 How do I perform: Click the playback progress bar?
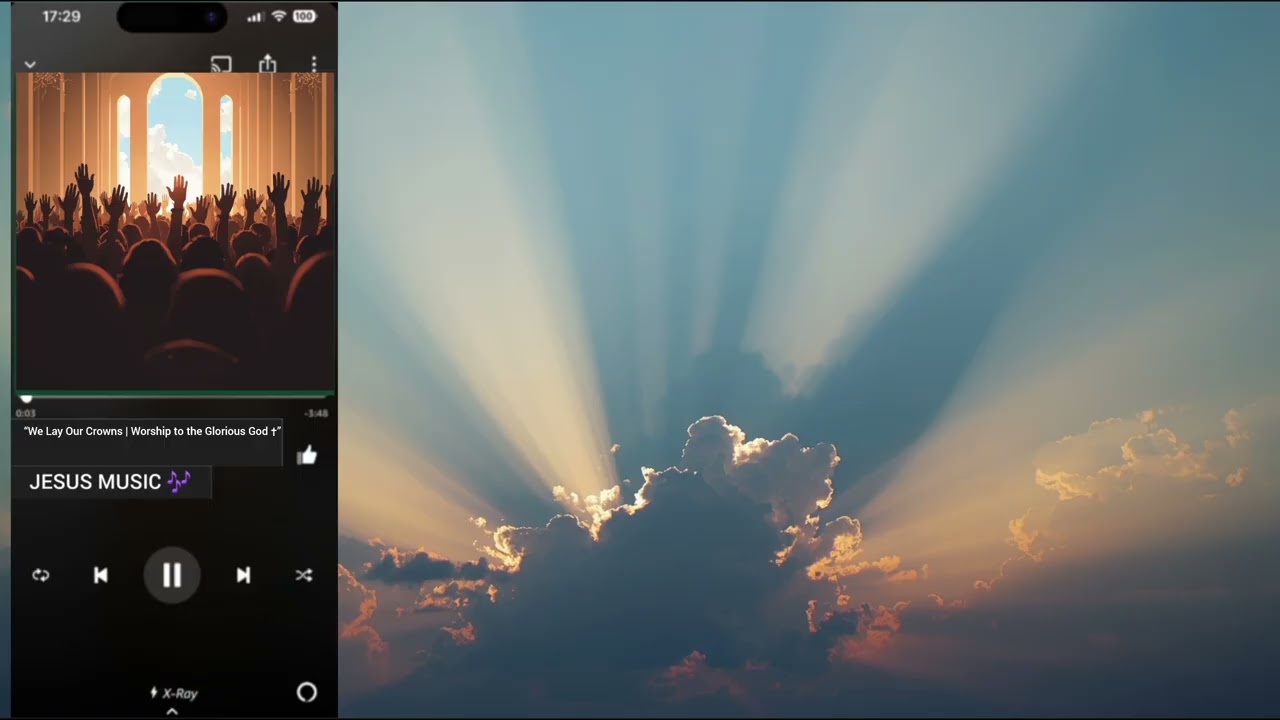(x=175, y=397)
